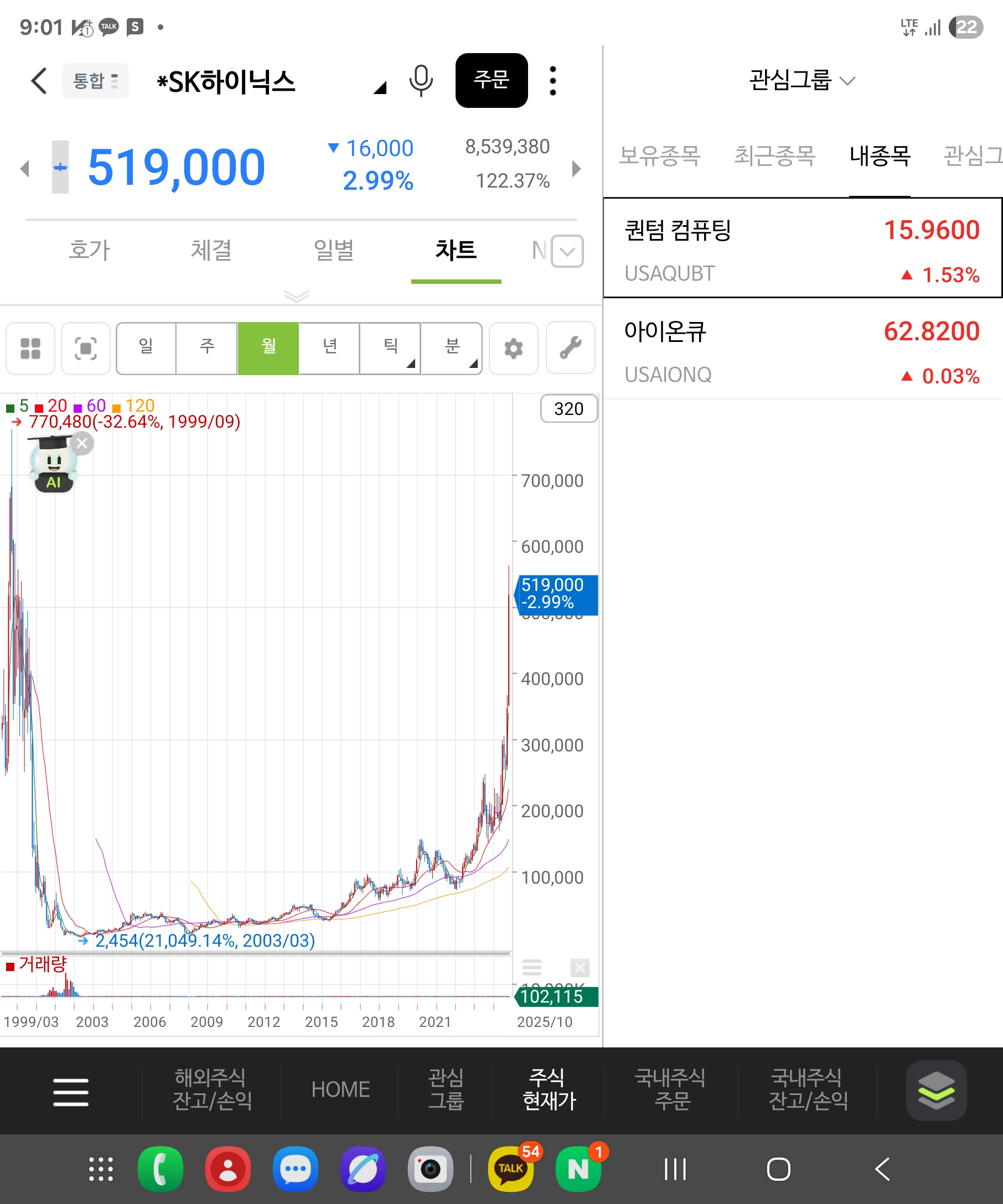This screenshot has width=1003, height=1204.
Task: Select the 월 monthly chart period
Action: (268, 348)
